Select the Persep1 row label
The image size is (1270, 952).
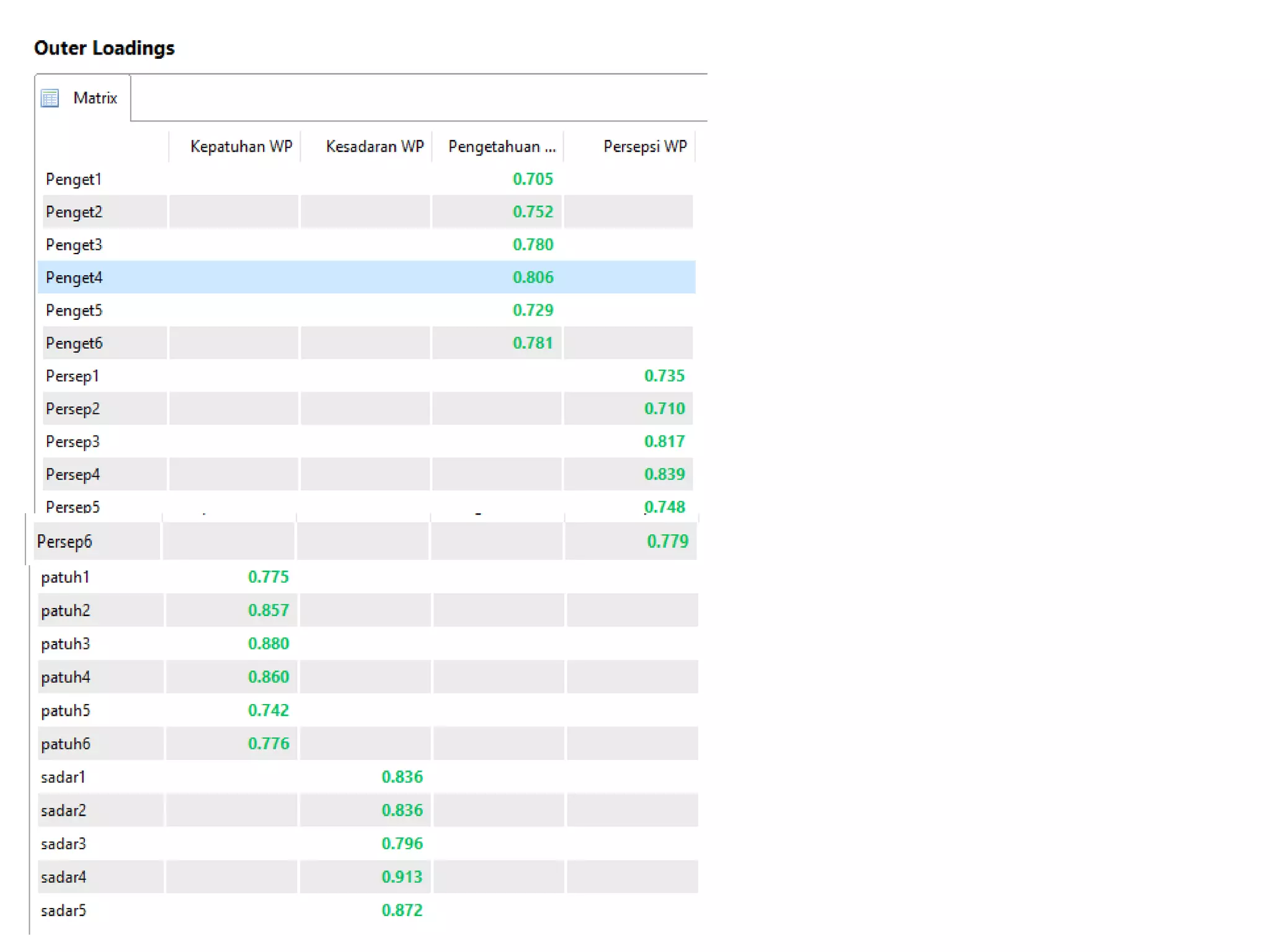click(72, 376)
